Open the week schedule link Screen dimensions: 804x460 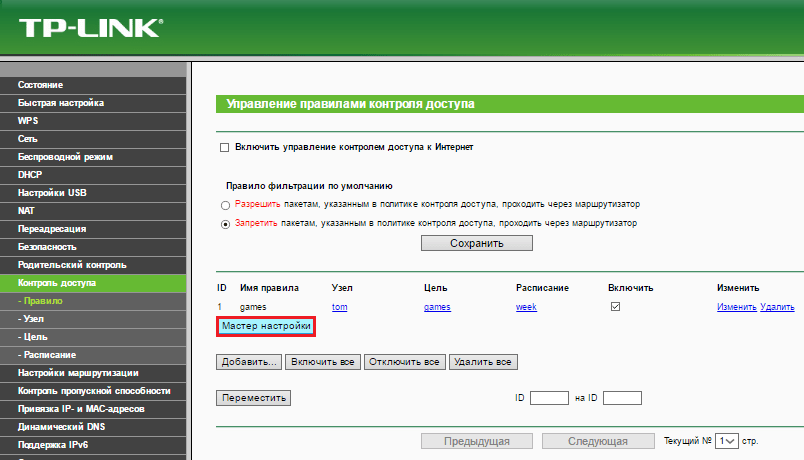(x=526, y=307)
